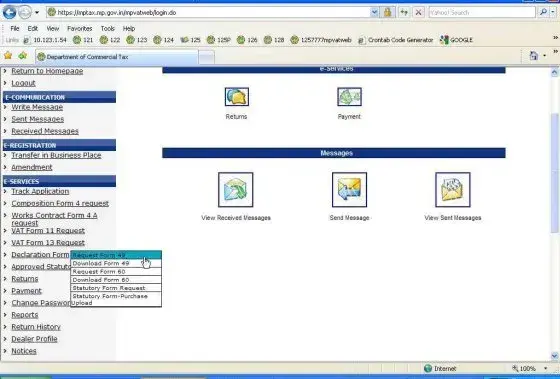Viewport: 560px width, 379px height.
Task: Click the Home page toolbar icon
Action: pos(534,56)
